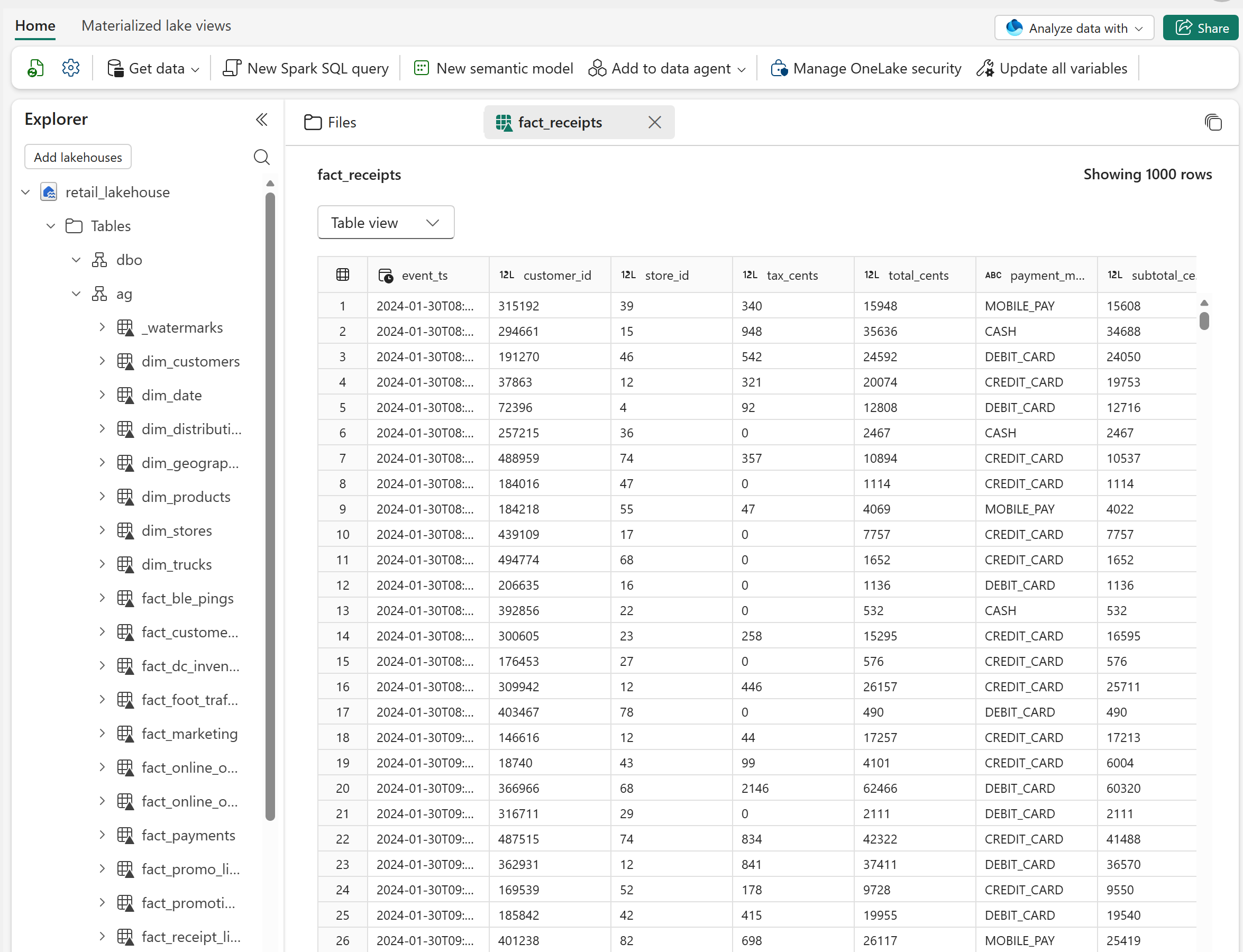Click the event_ts column header
1243x952 pixels.
pyautogui.click(x=428, y=275)
